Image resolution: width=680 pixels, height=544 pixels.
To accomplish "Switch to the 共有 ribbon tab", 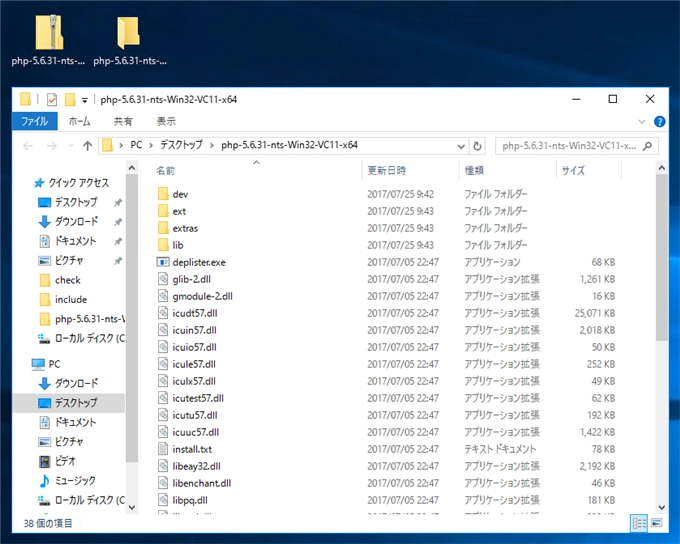I will (123, 121).
